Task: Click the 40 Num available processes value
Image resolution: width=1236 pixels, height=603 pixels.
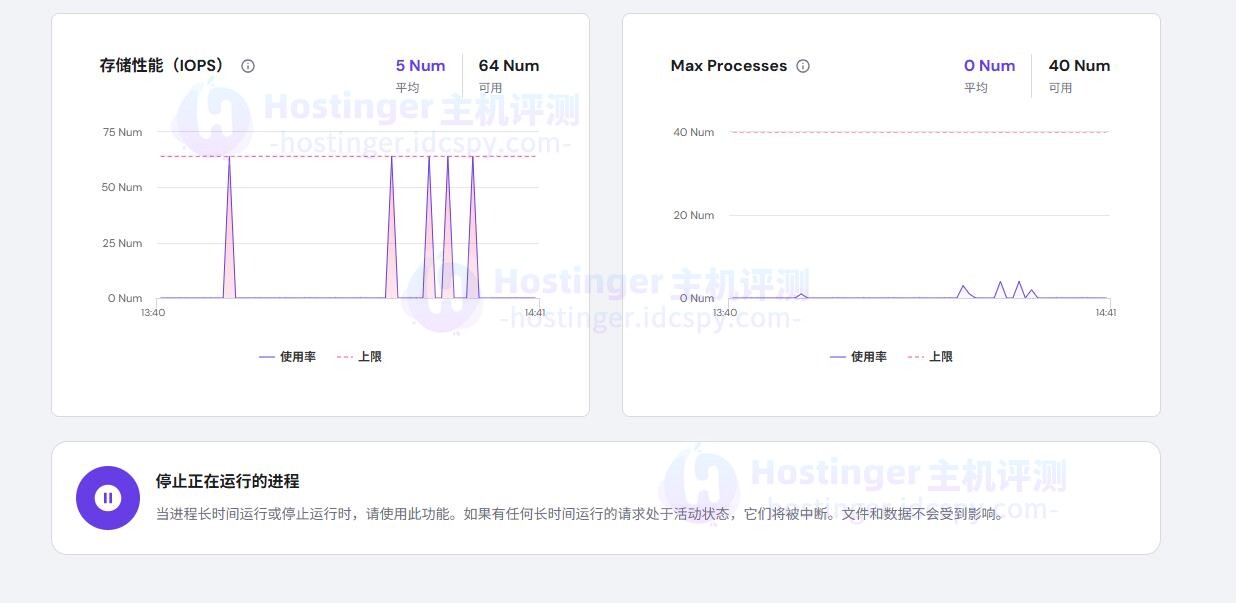Action: click(x=1079, y=66)
